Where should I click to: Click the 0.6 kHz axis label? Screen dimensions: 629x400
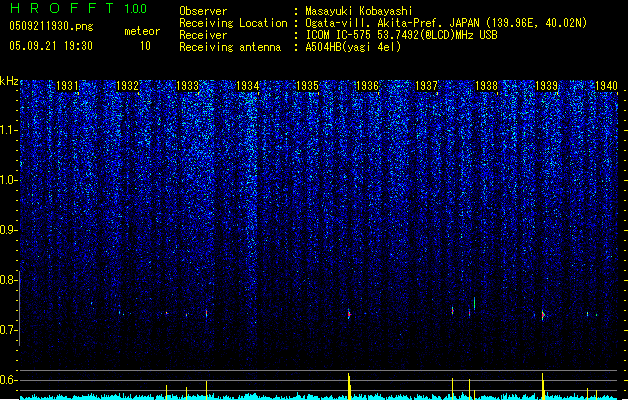coord(9,380)
